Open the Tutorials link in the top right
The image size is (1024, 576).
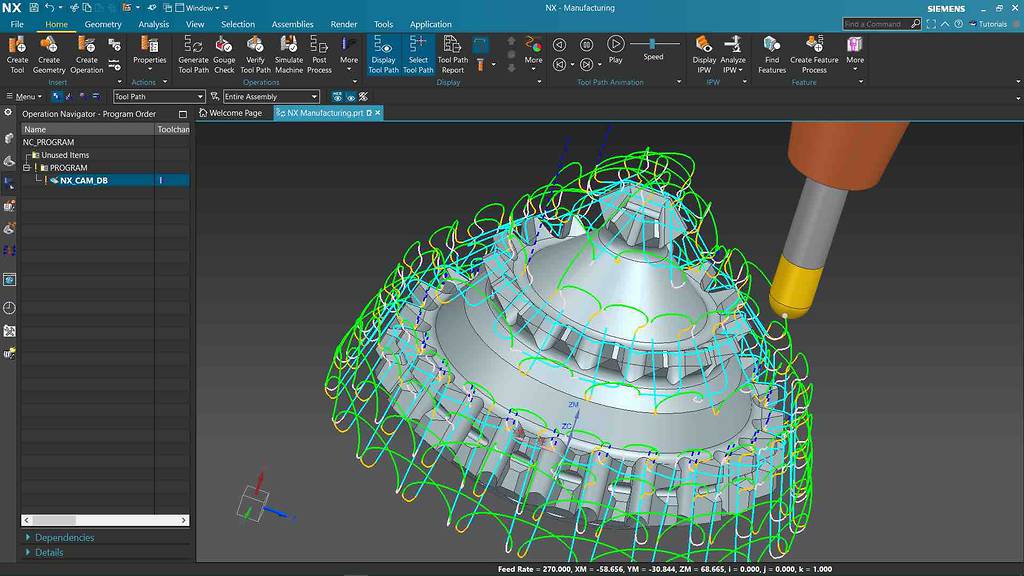(988, 24)
